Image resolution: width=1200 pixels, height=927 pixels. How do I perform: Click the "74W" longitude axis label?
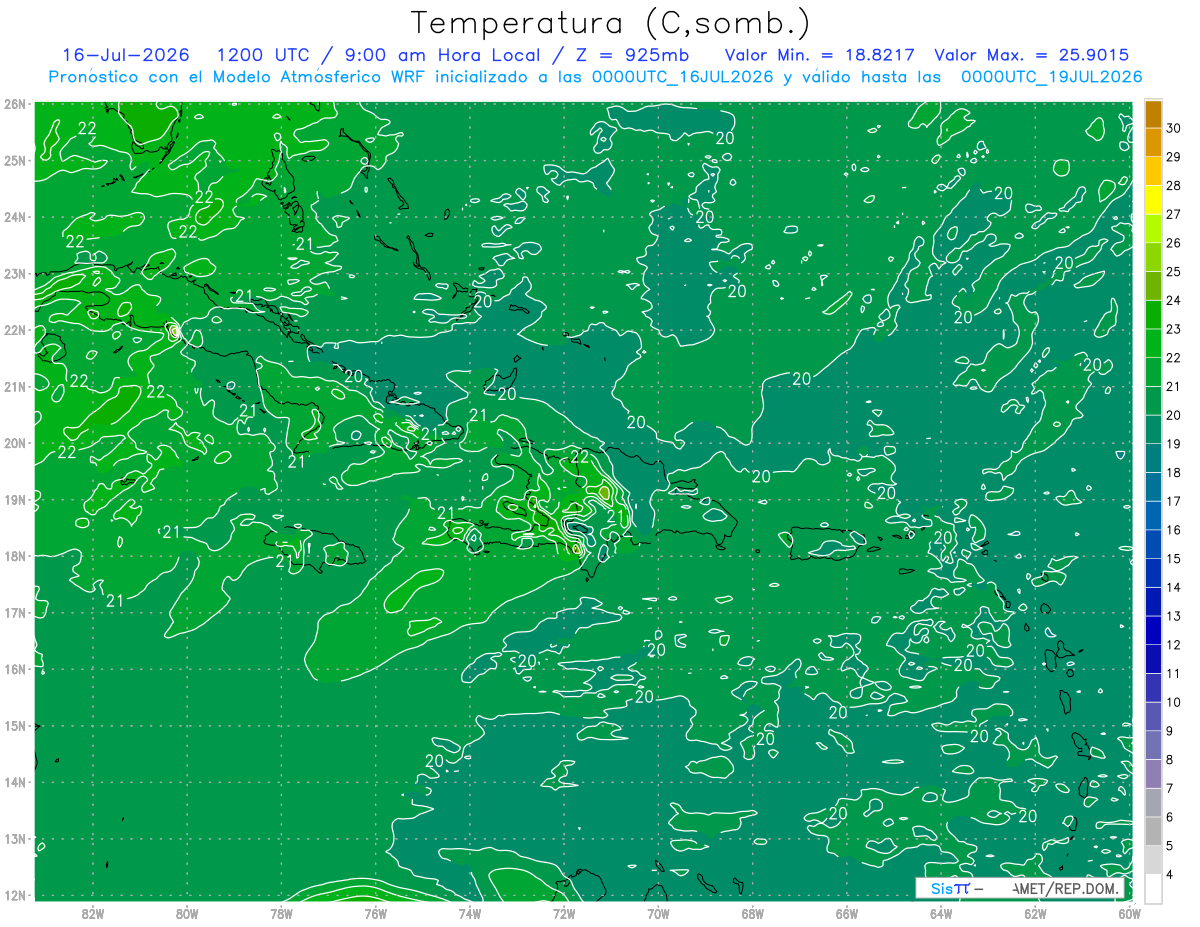(470, 914)
